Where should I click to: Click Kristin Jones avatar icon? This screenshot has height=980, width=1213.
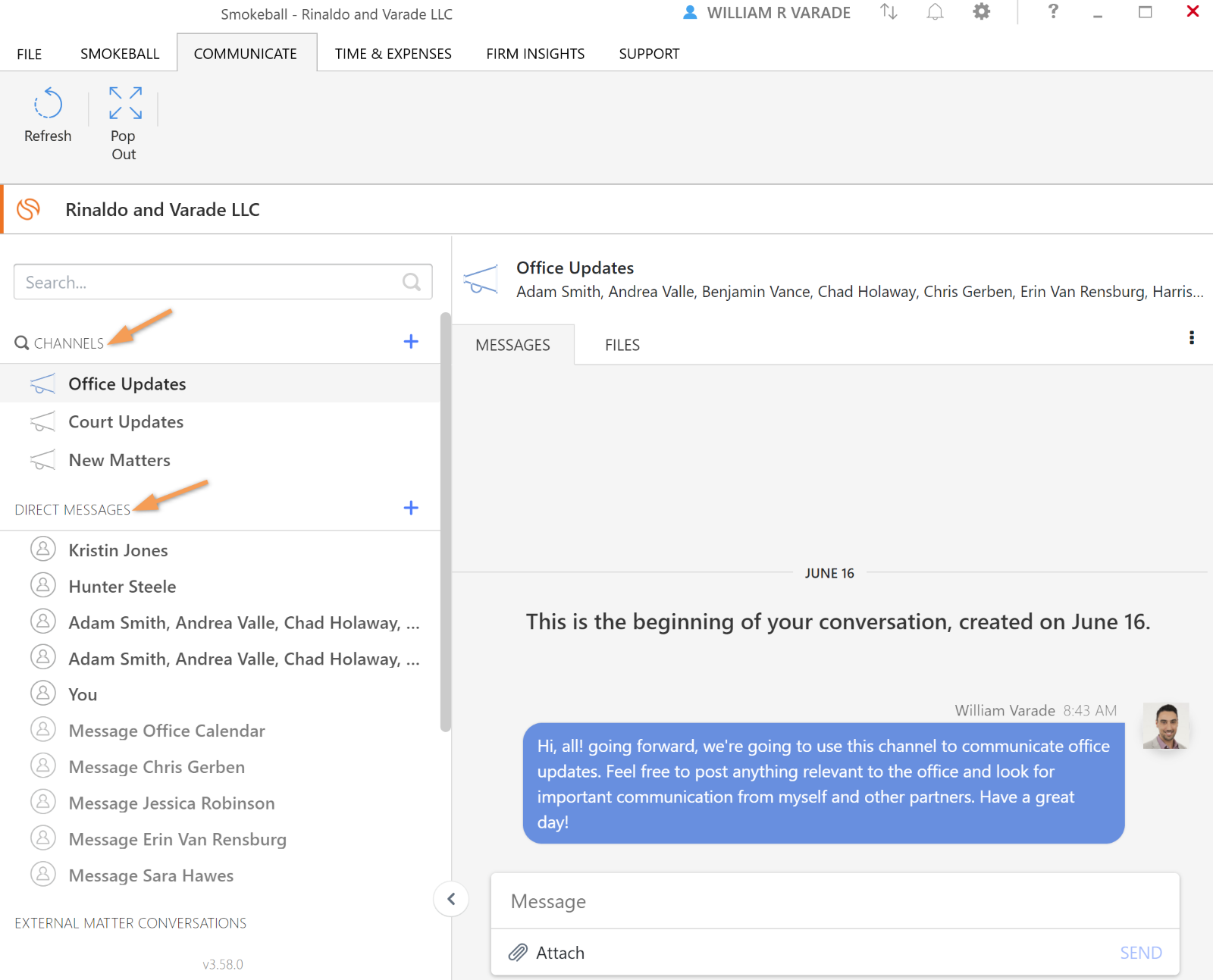43,549
